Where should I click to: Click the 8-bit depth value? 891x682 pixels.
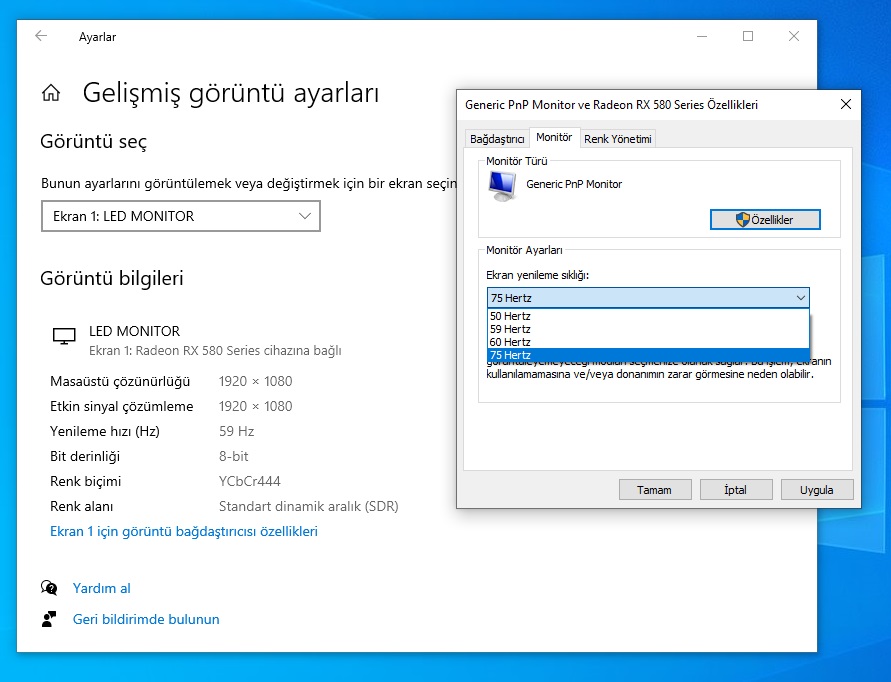pos(234,456)
